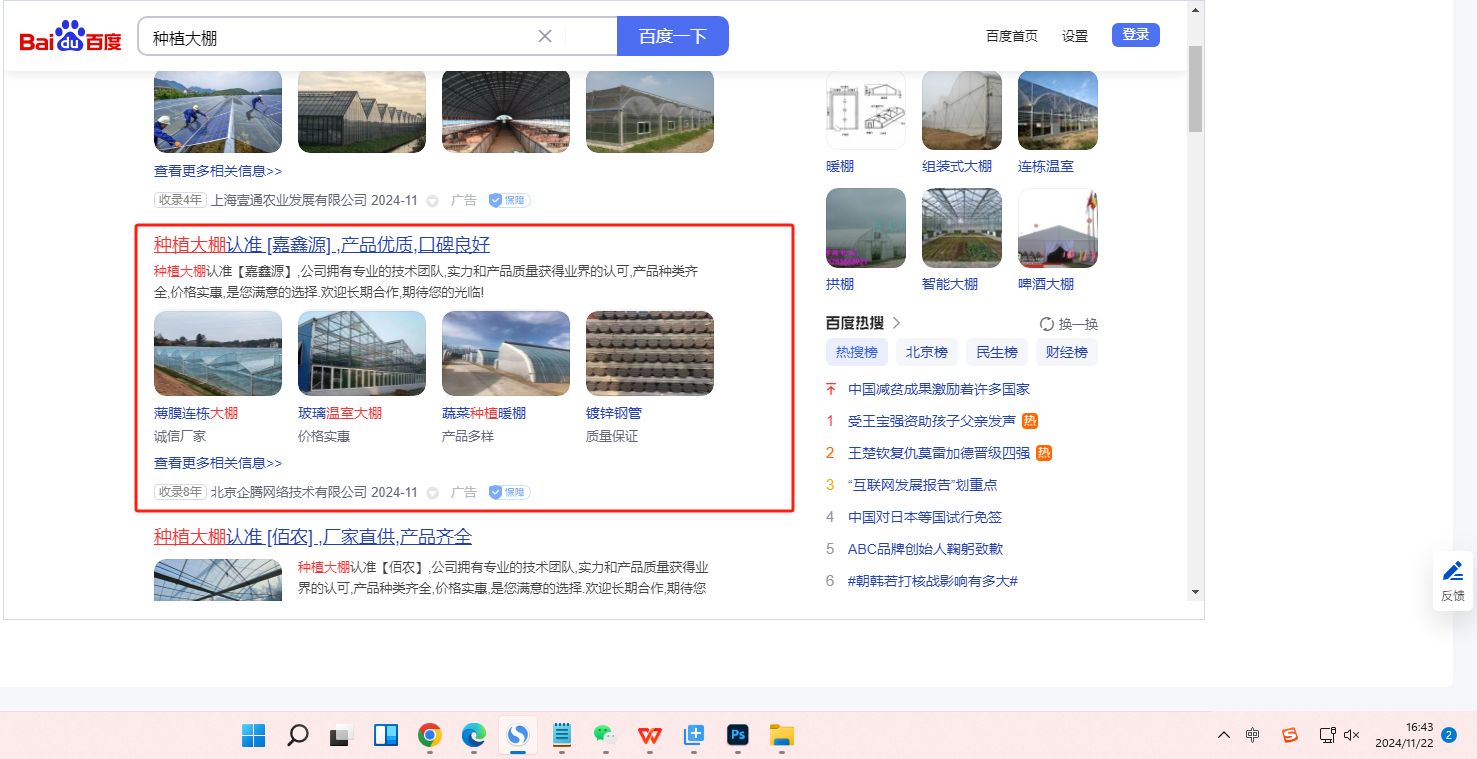Open 设置 in the header
This screenshot has height=759, width=1477.
tap(1075, 36)
